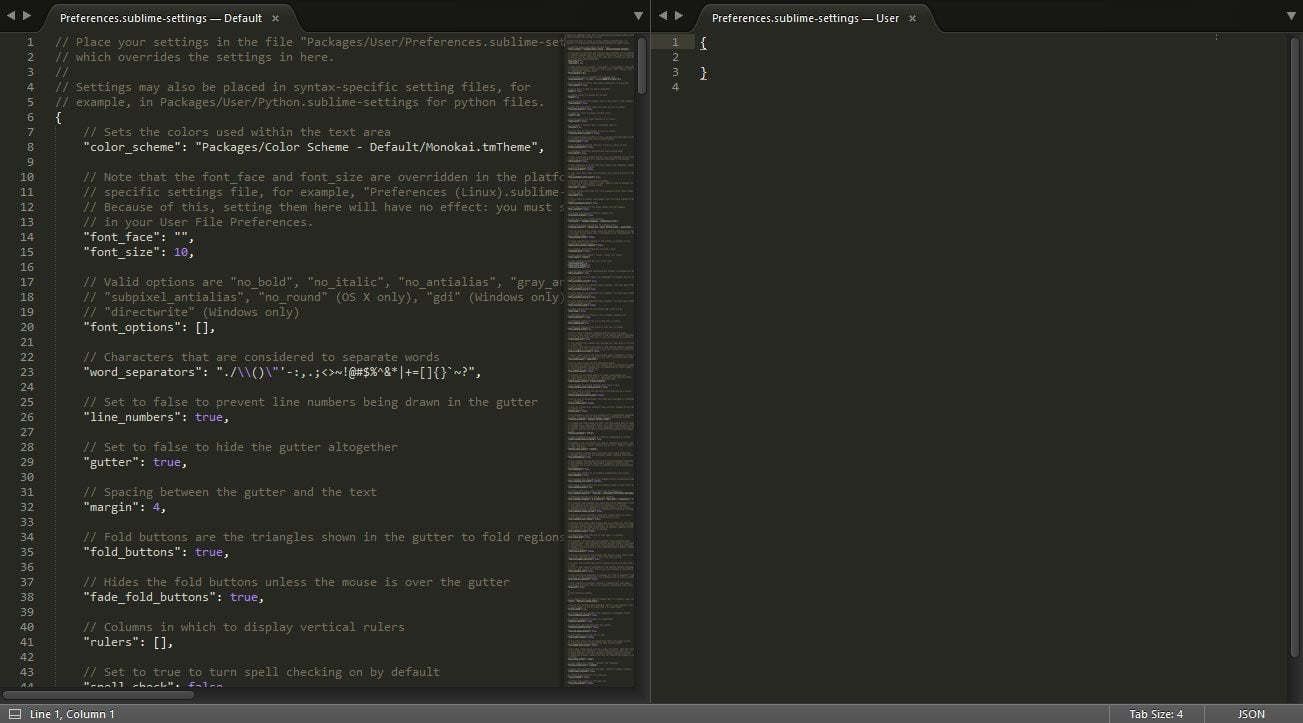
Task: Open the right pane tab list dropdown
Action: 1290,16
